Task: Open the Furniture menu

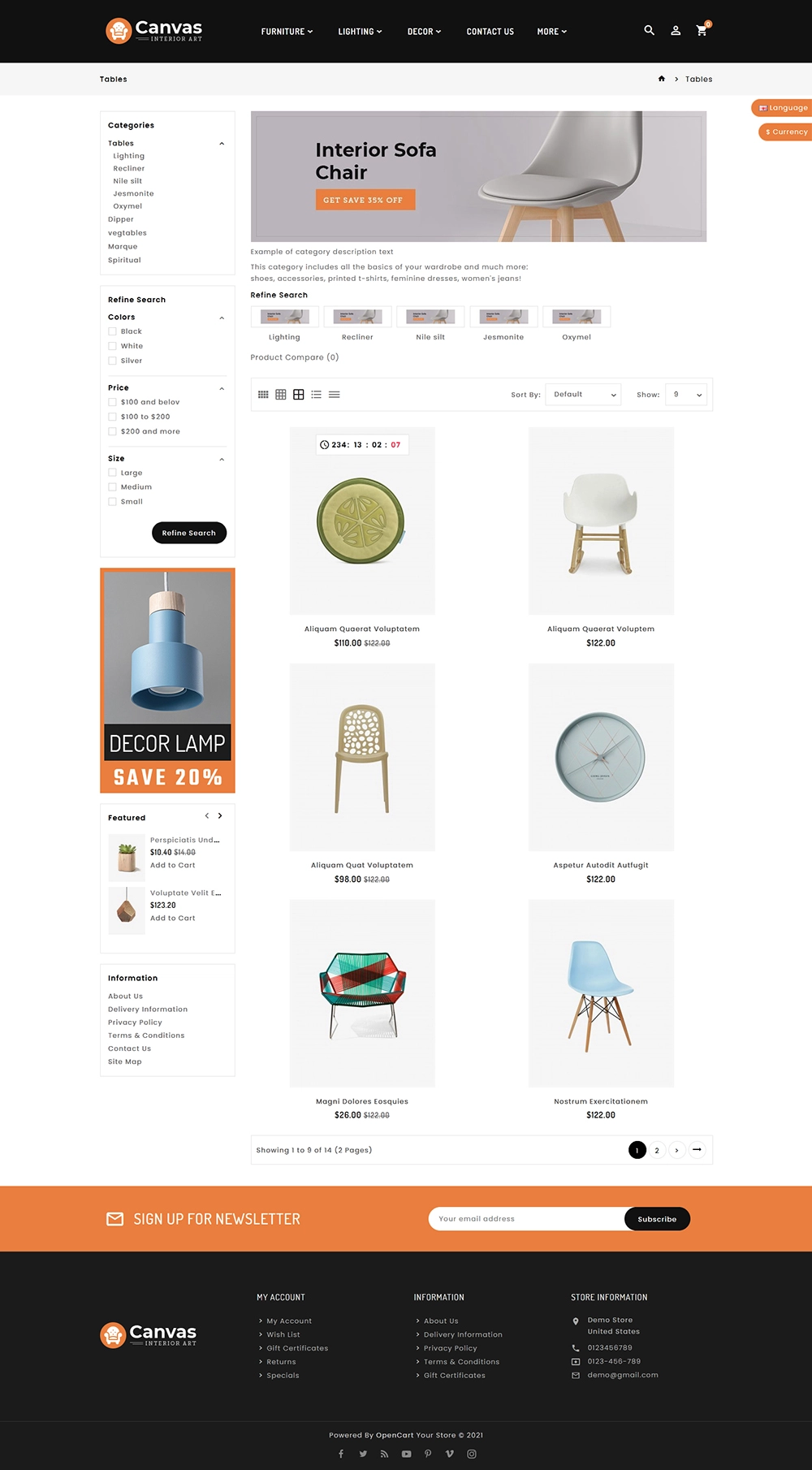Action: point(287,32)
